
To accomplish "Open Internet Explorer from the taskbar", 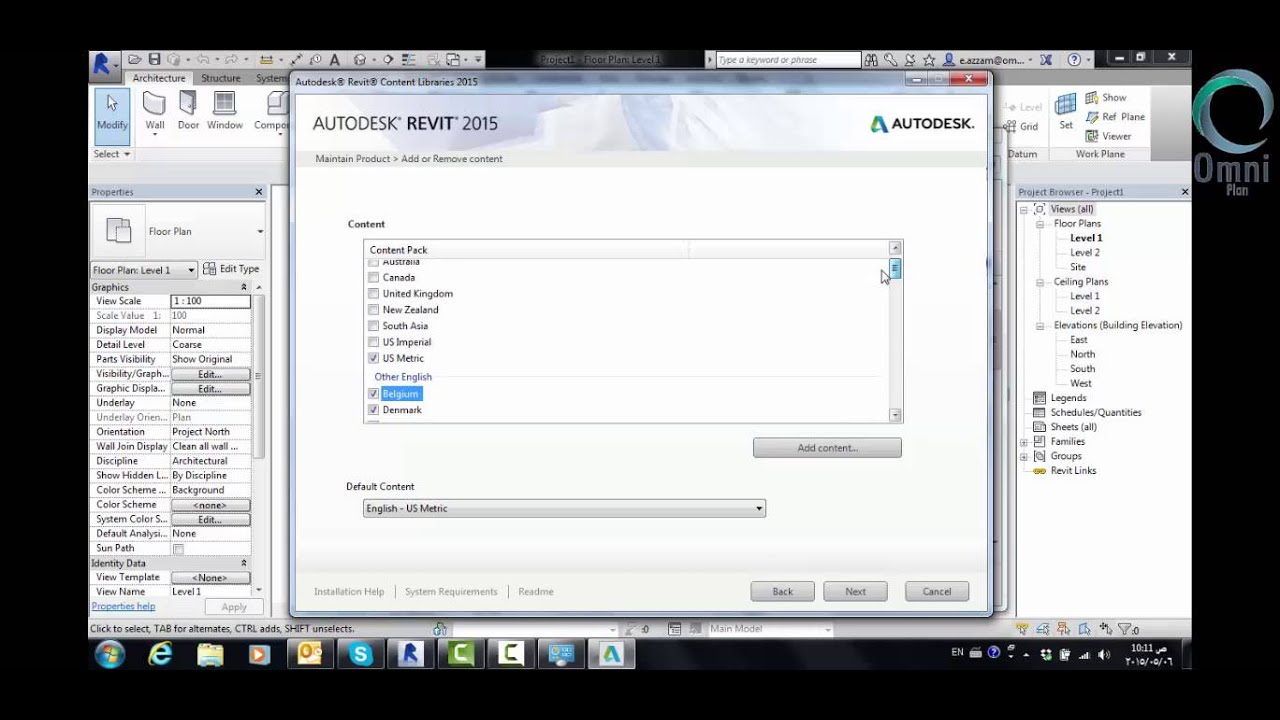I will (160, 654).
